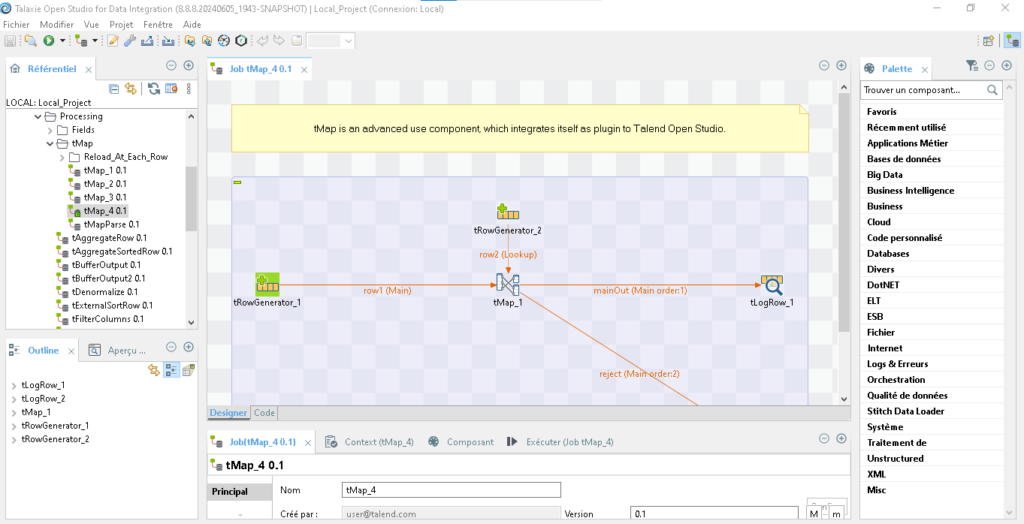The height and width of the screenshot is (524, 1024).
Task: Select the tLogRow_1 component on canvas
Action: pos(771,284)
